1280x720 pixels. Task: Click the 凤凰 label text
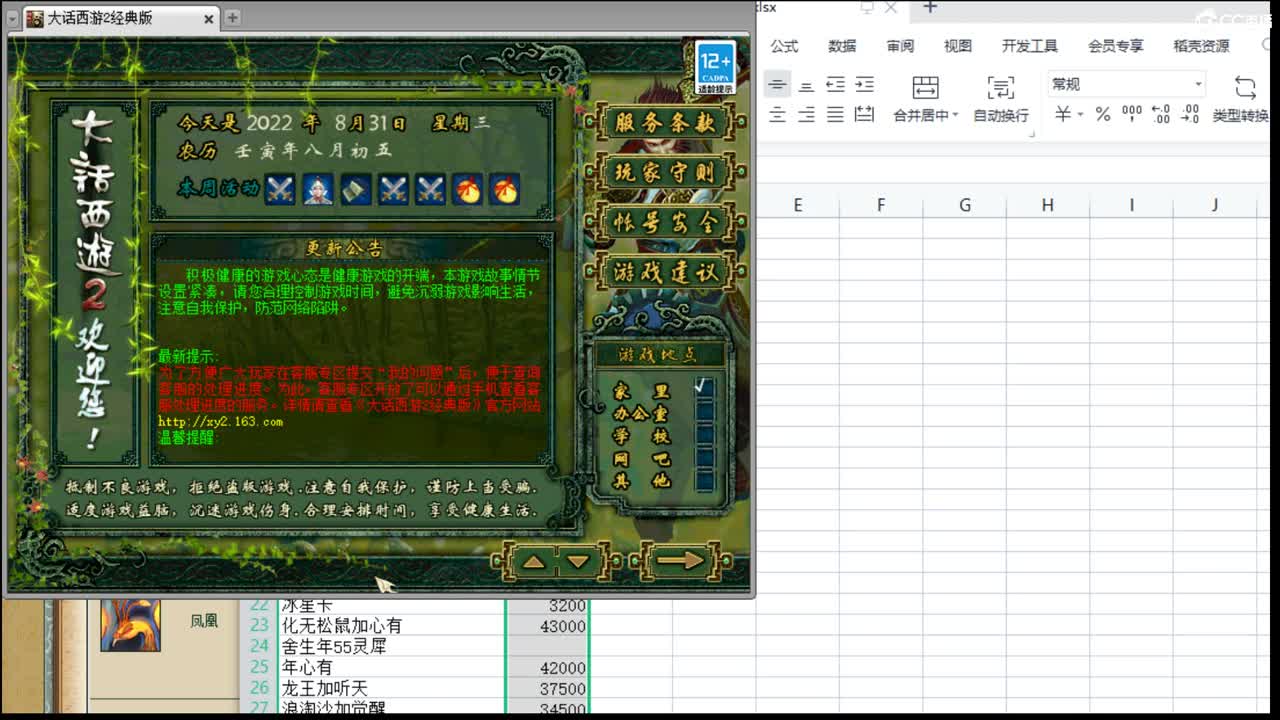(204, 621)
